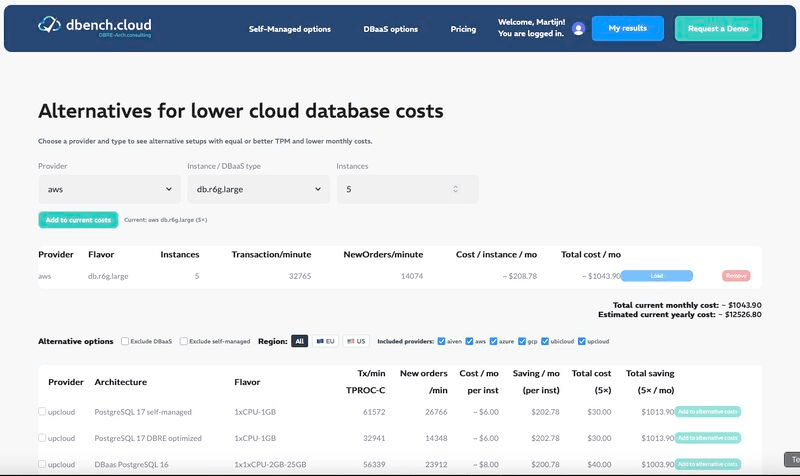Open the user profile avatar icon
This screenshot has width=800, height=476.
578,29
